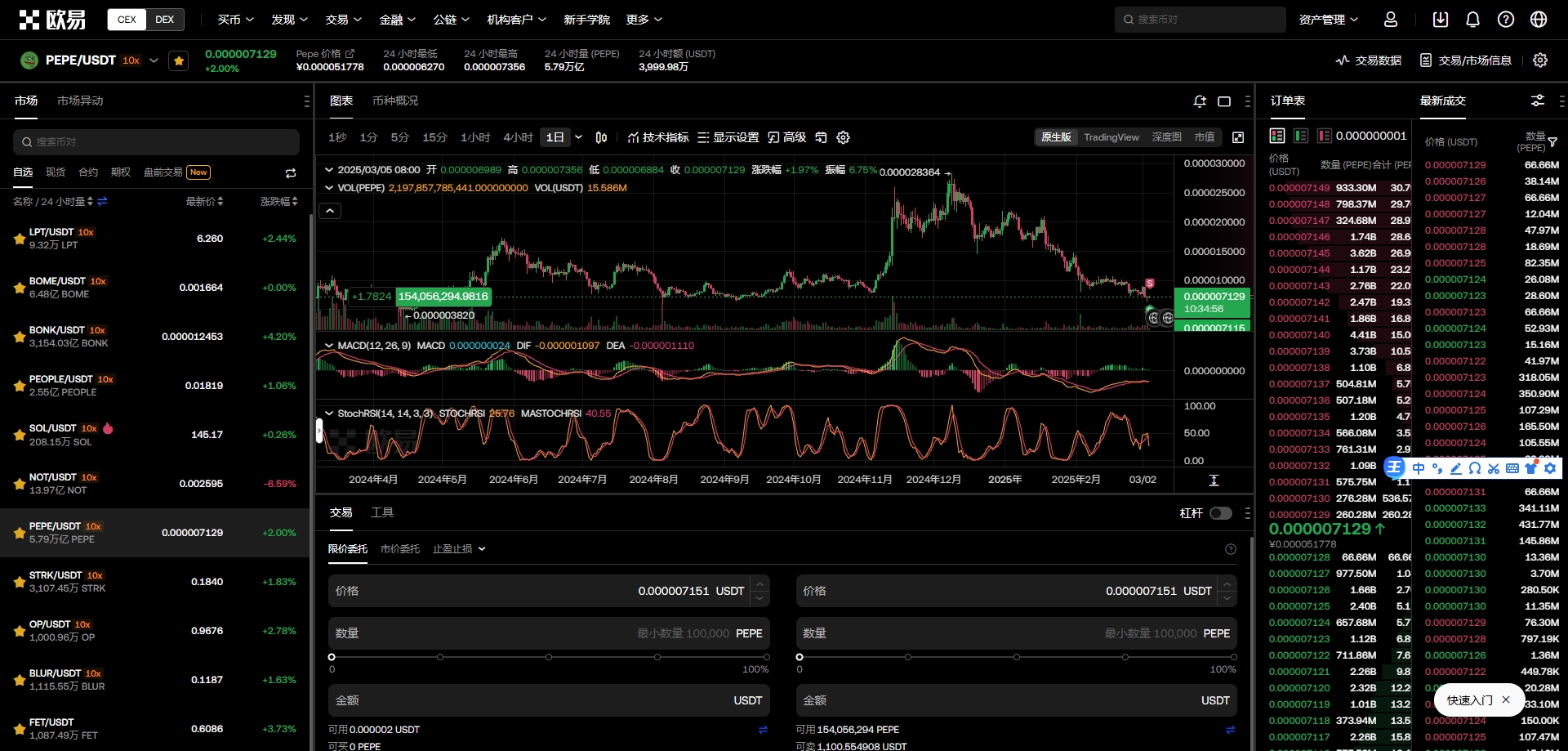This screenshot has height=751, width=1568.
Task: Toggle the favorite star beside PEPE/USDT
Action: click(179, 60)
